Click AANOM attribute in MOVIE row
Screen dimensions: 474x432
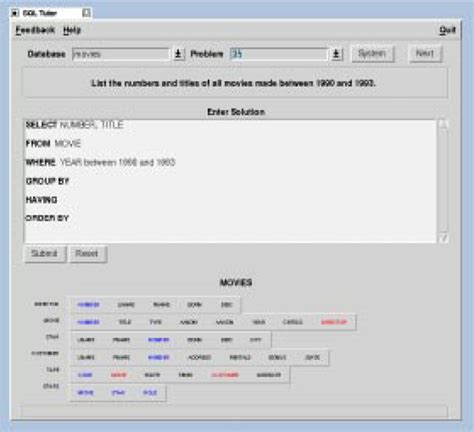189,322
